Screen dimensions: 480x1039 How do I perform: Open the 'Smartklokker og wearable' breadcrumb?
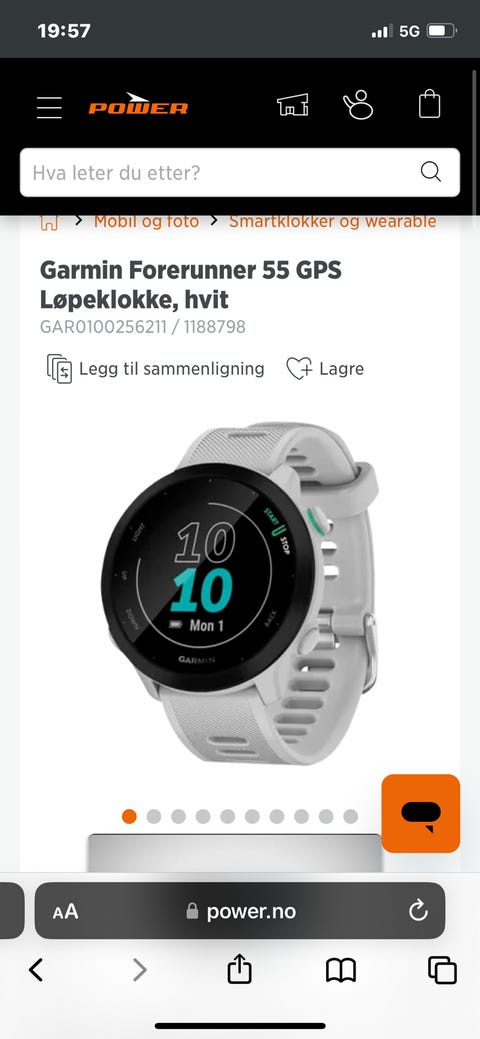pos(333,221)
